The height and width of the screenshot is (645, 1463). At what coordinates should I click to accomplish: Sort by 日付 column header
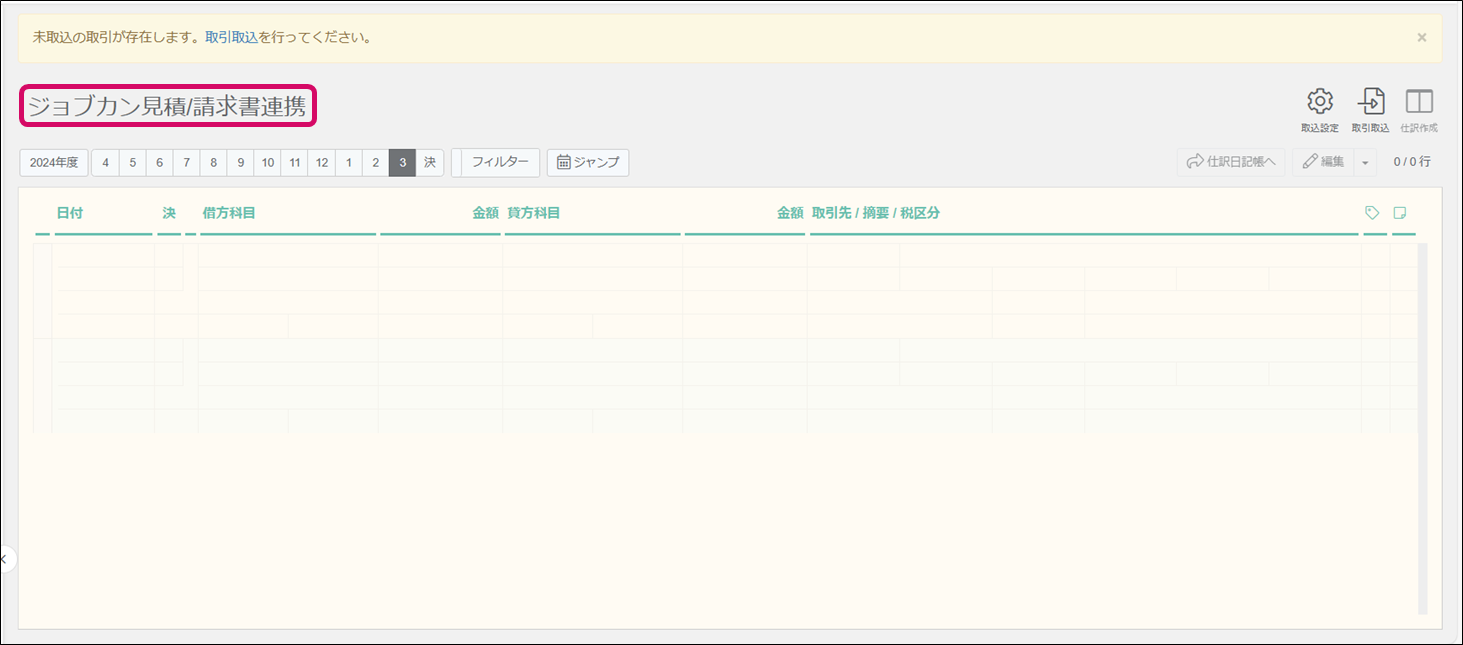pyautogui.click(x=70, y=213)
